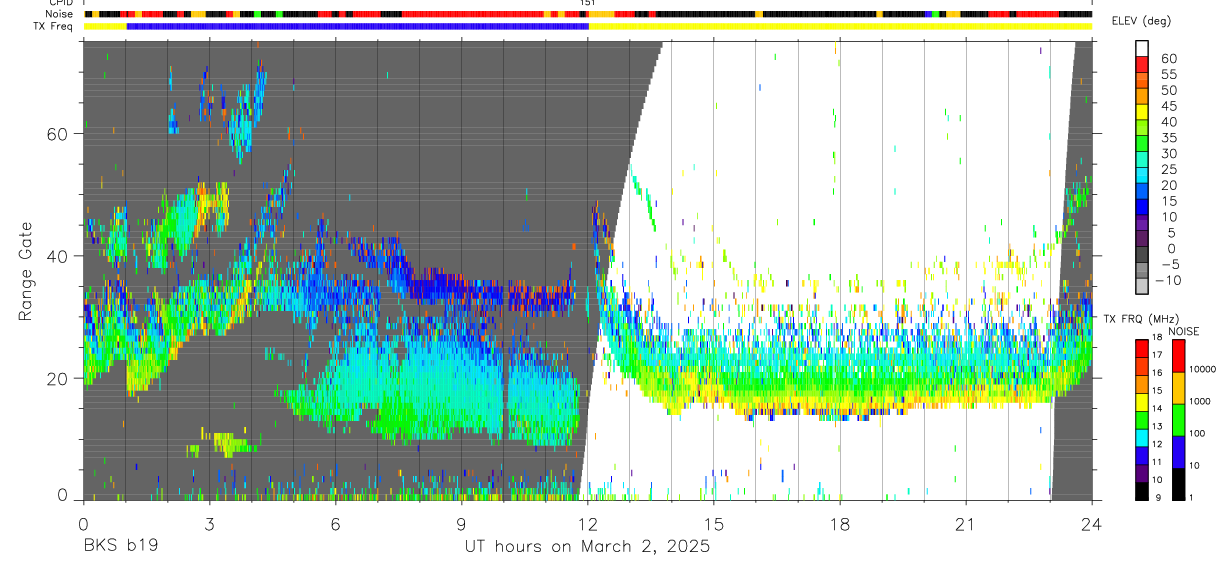Click the "NOISE" legend title above the right colorbar

point(1184,331)
